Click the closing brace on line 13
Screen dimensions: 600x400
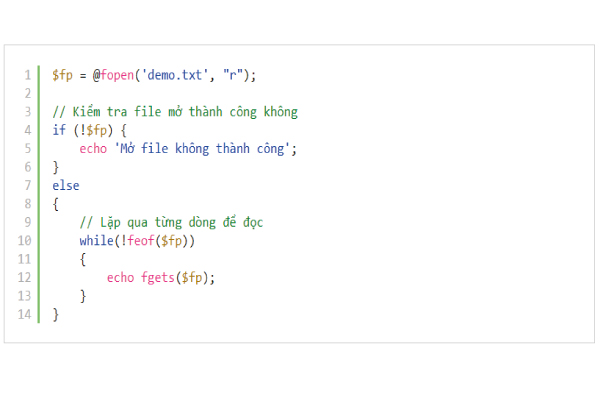point(83,296)
